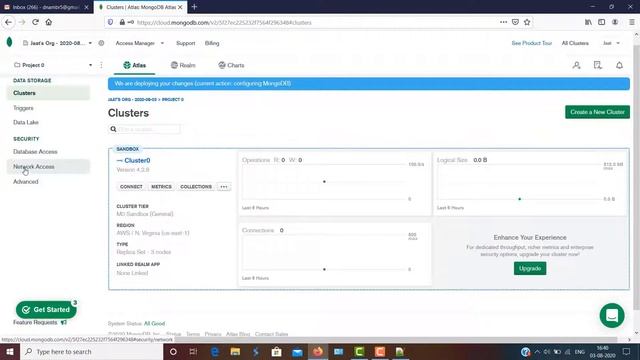The image size is (640, 360).
Task: Click Create a New Cluster button
Action: point(597,112)
